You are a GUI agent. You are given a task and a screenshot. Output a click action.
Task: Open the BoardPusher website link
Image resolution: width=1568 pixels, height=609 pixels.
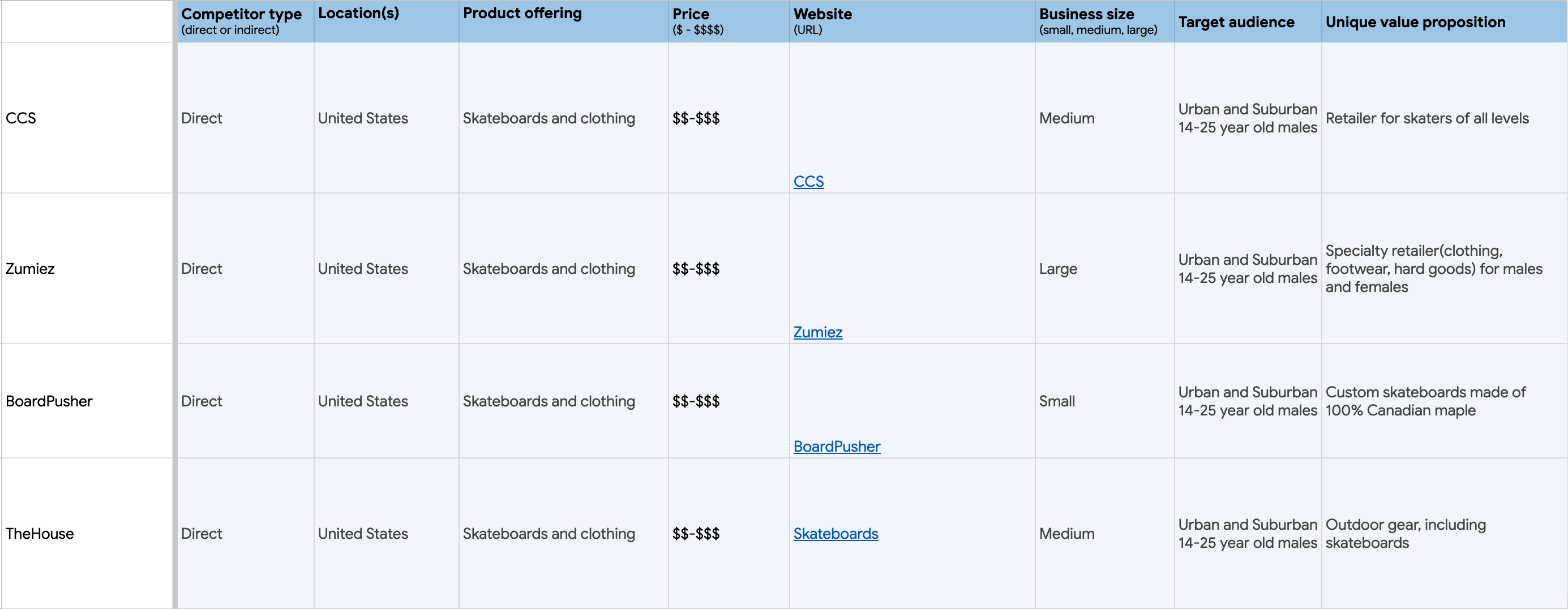coord(836,447)
